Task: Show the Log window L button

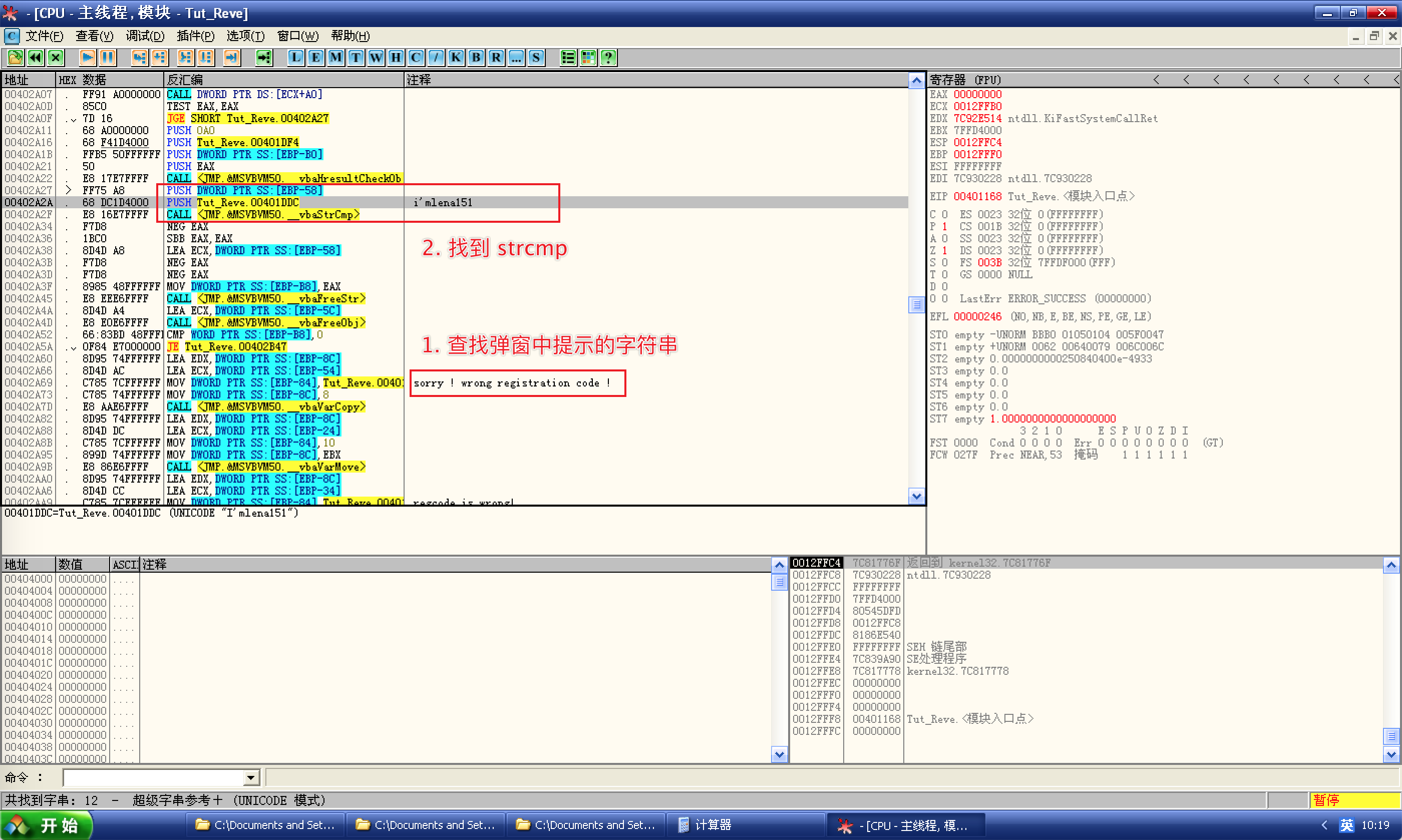Action: point(295,58)
